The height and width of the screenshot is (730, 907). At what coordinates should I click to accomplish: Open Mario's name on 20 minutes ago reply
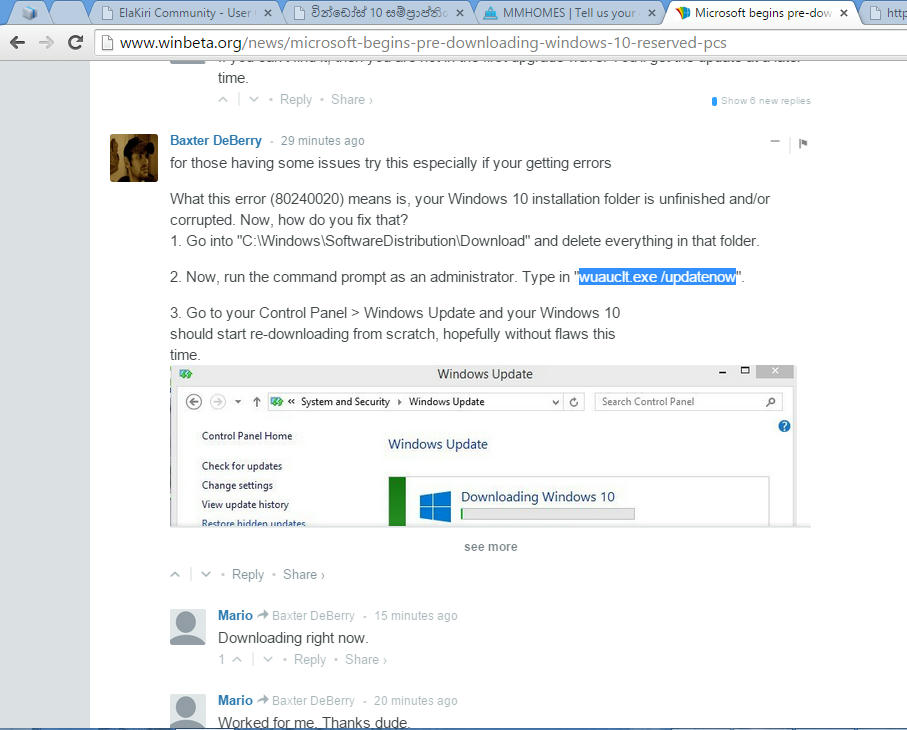click(235, 700)
